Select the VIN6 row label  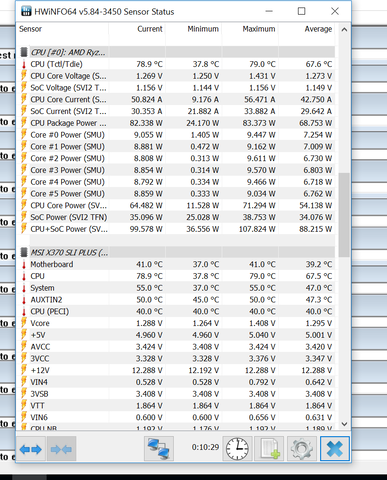[x=39, y=417]
